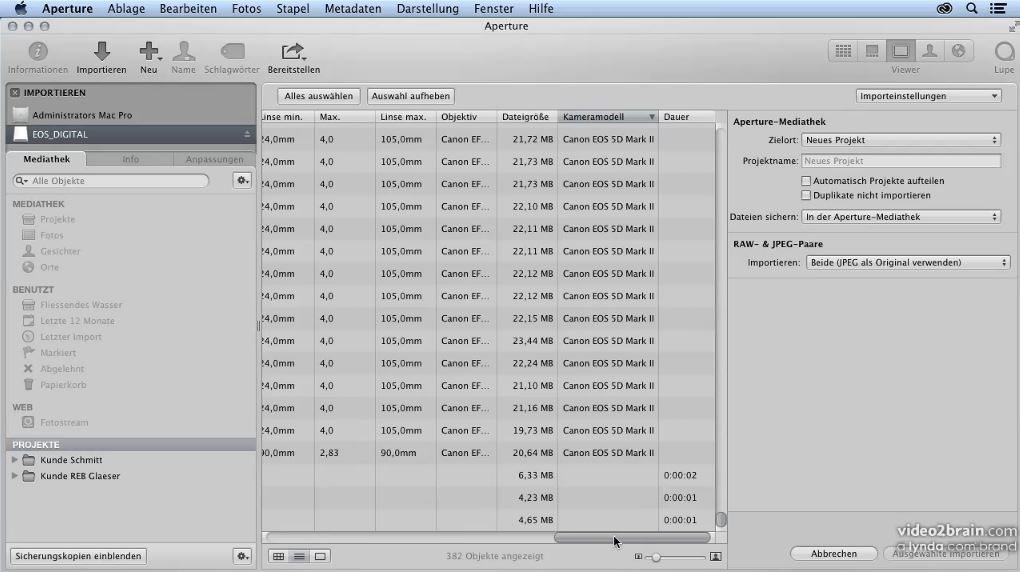1020x572 pixels.
Task: Switch to the Info tab
Action: tap(130, 159)
